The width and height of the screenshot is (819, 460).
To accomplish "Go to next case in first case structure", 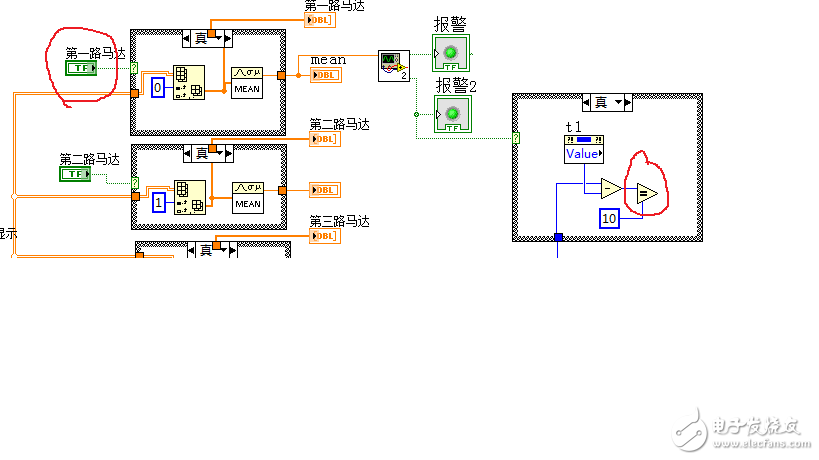I will (x=228, y=38).
